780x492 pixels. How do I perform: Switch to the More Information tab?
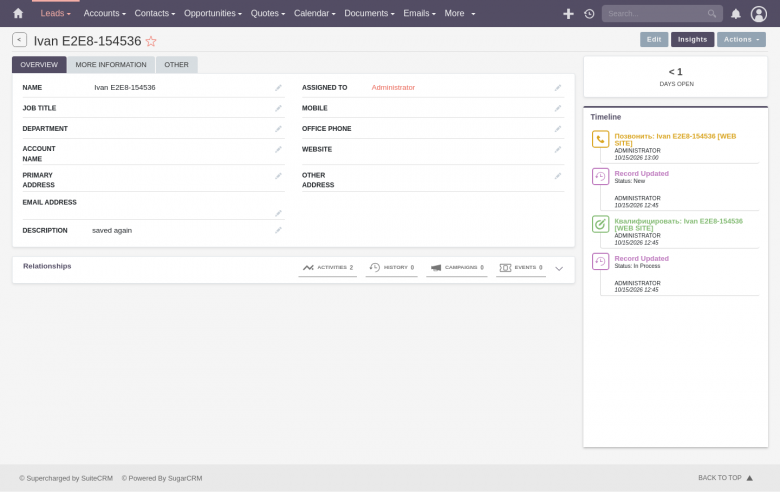(111, 65)
